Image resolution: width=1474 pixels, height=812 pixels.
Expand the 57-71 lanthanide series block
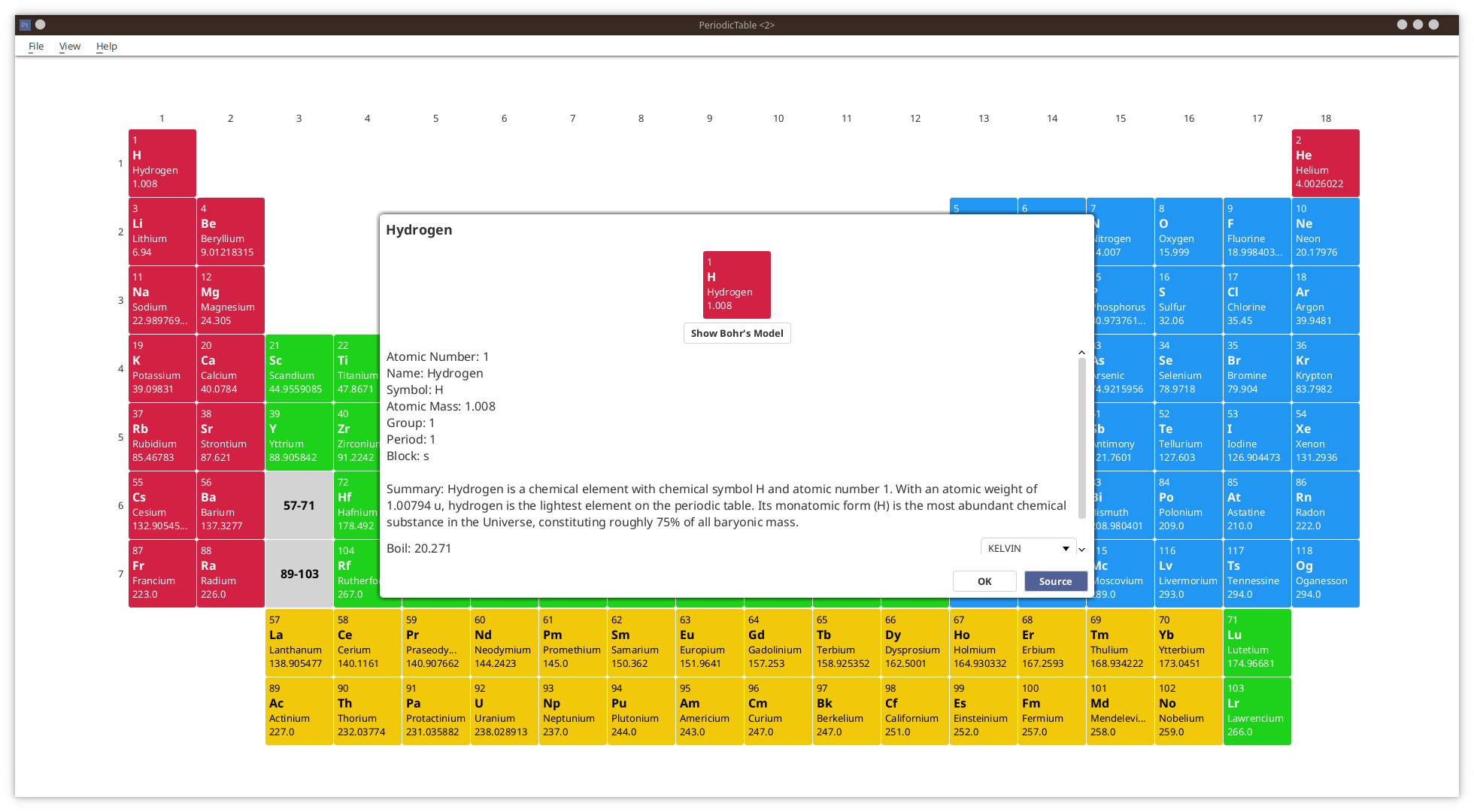tap(298, 505)
